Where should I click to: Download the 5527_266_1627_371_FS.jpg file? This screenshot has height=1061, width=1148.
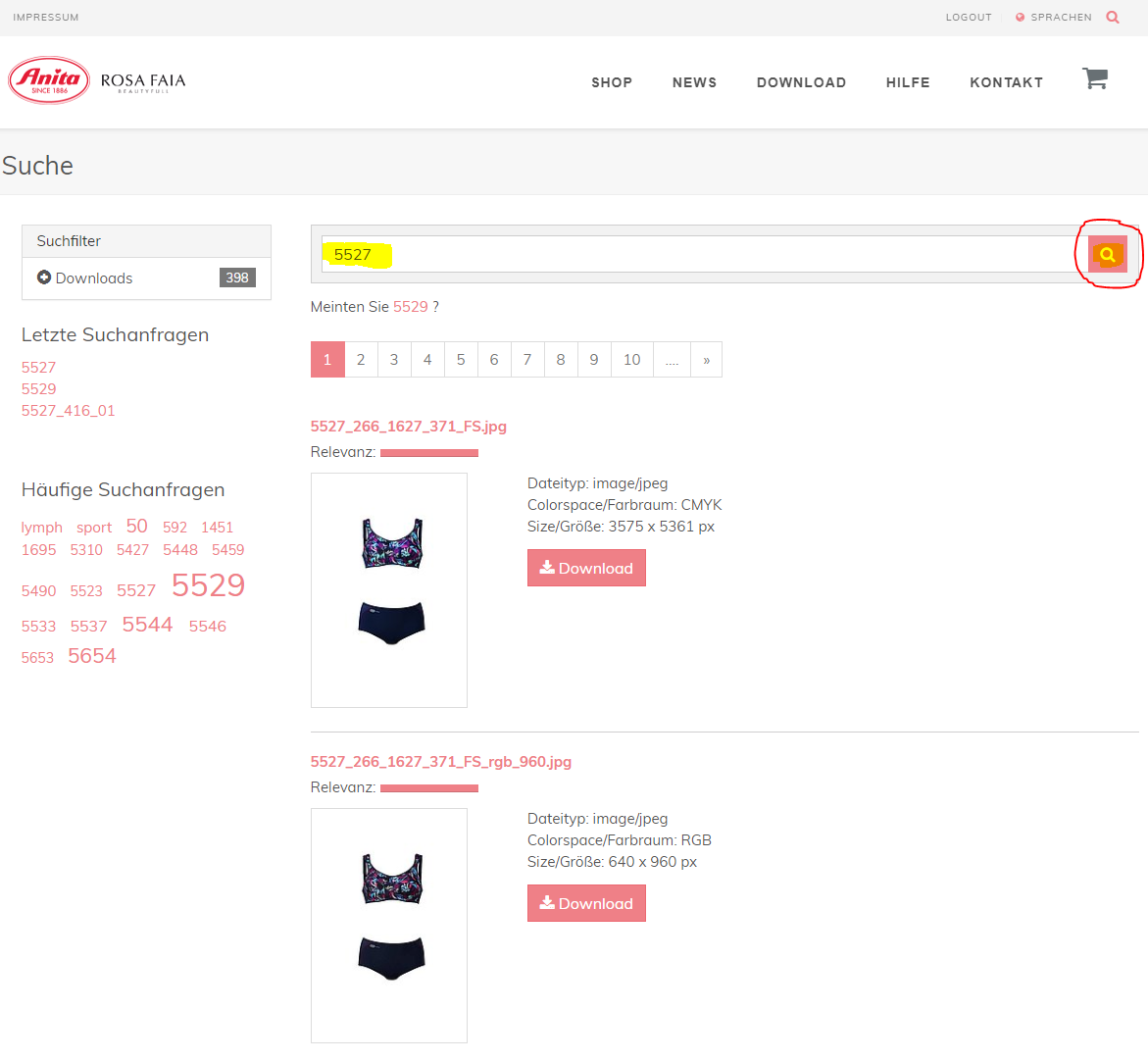586,568
